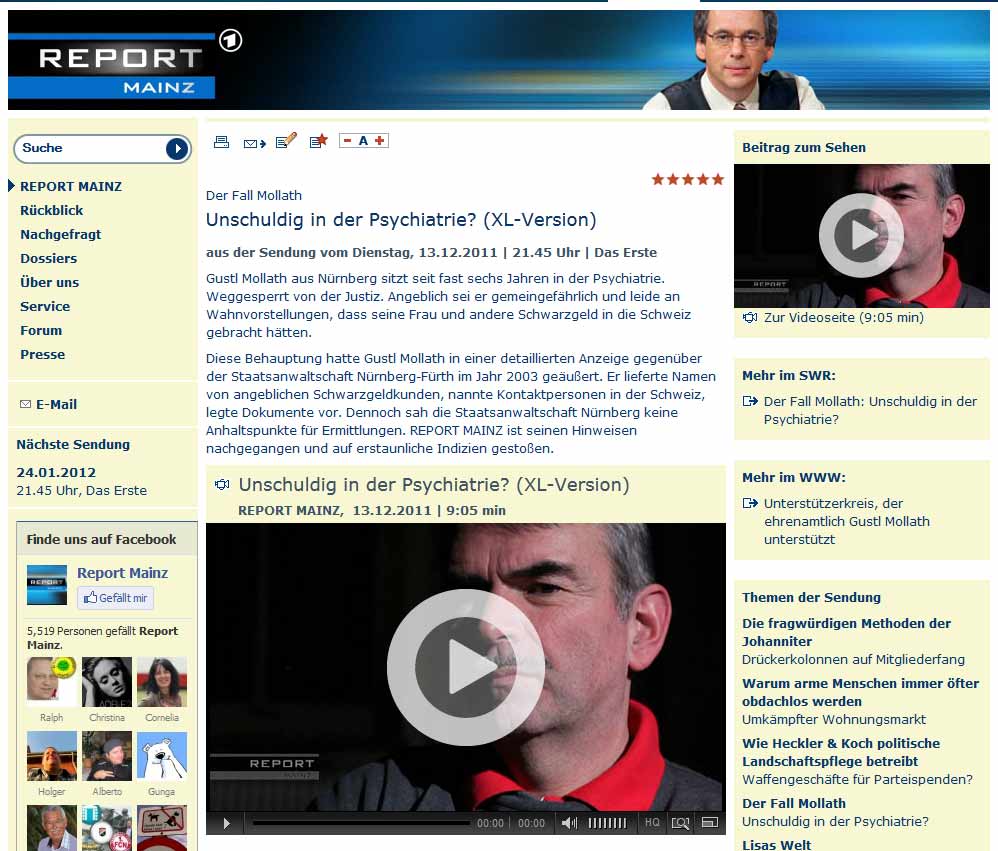Click the video progress bar

[361, 823]
